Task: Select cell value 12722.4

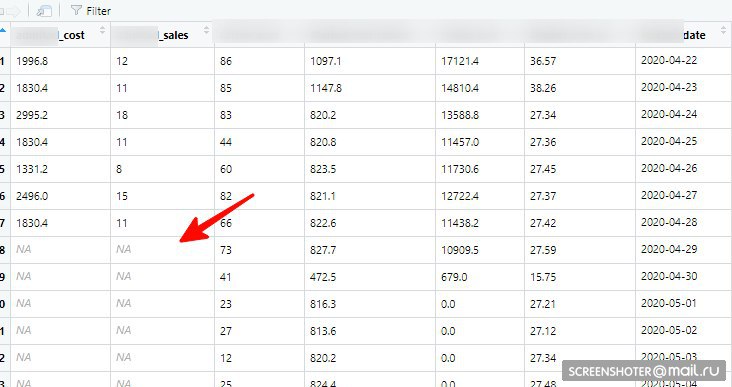Action: click(x=460, y=197)
